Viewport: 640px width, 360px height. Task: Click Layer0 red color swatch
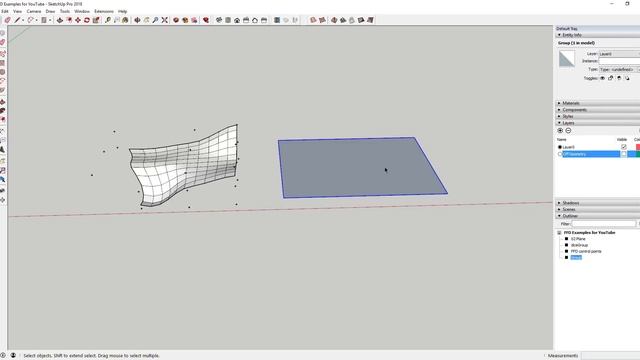tap(638, 147)
